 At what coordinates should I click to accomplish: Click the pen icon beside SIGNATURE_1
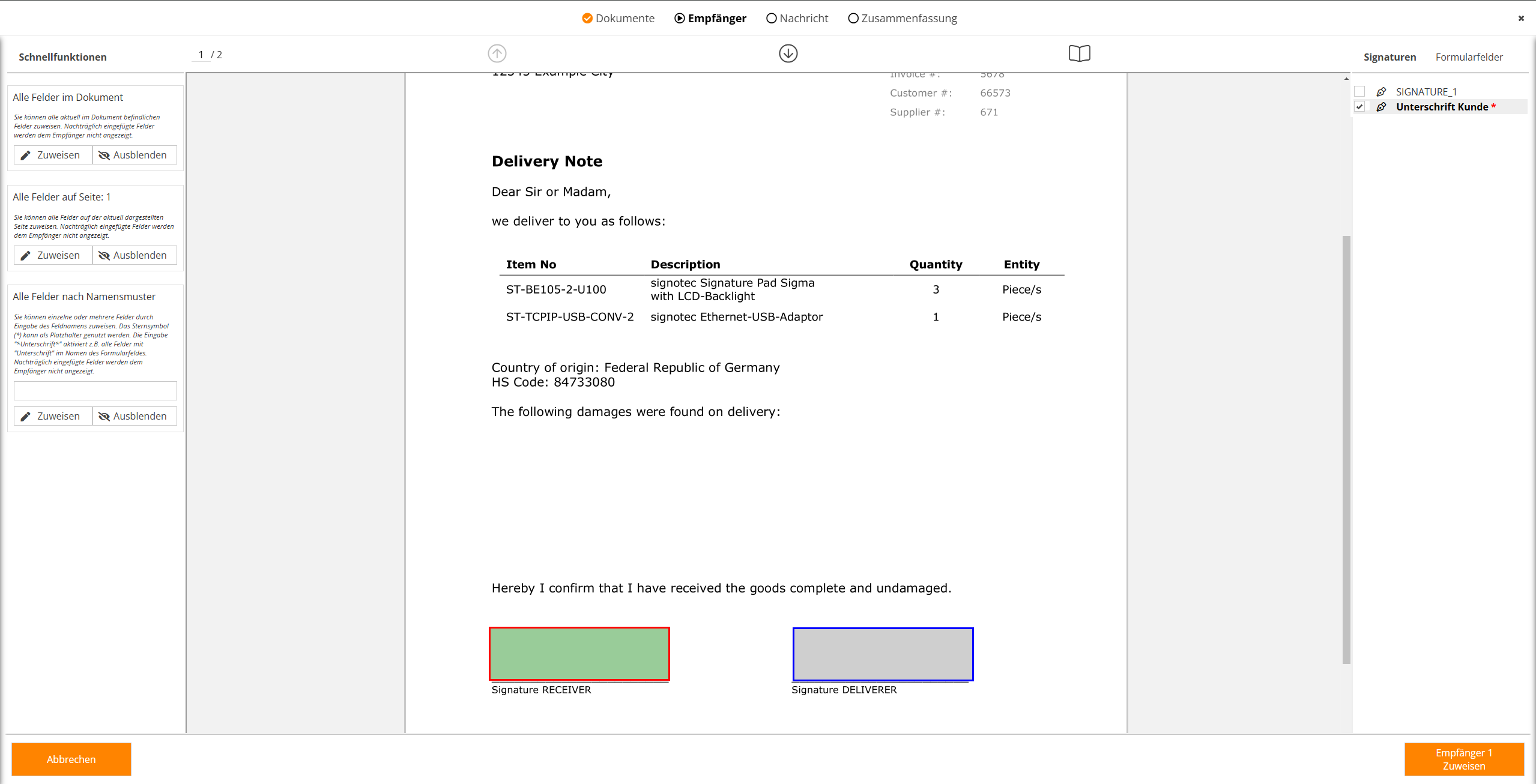click(1381, 92)
